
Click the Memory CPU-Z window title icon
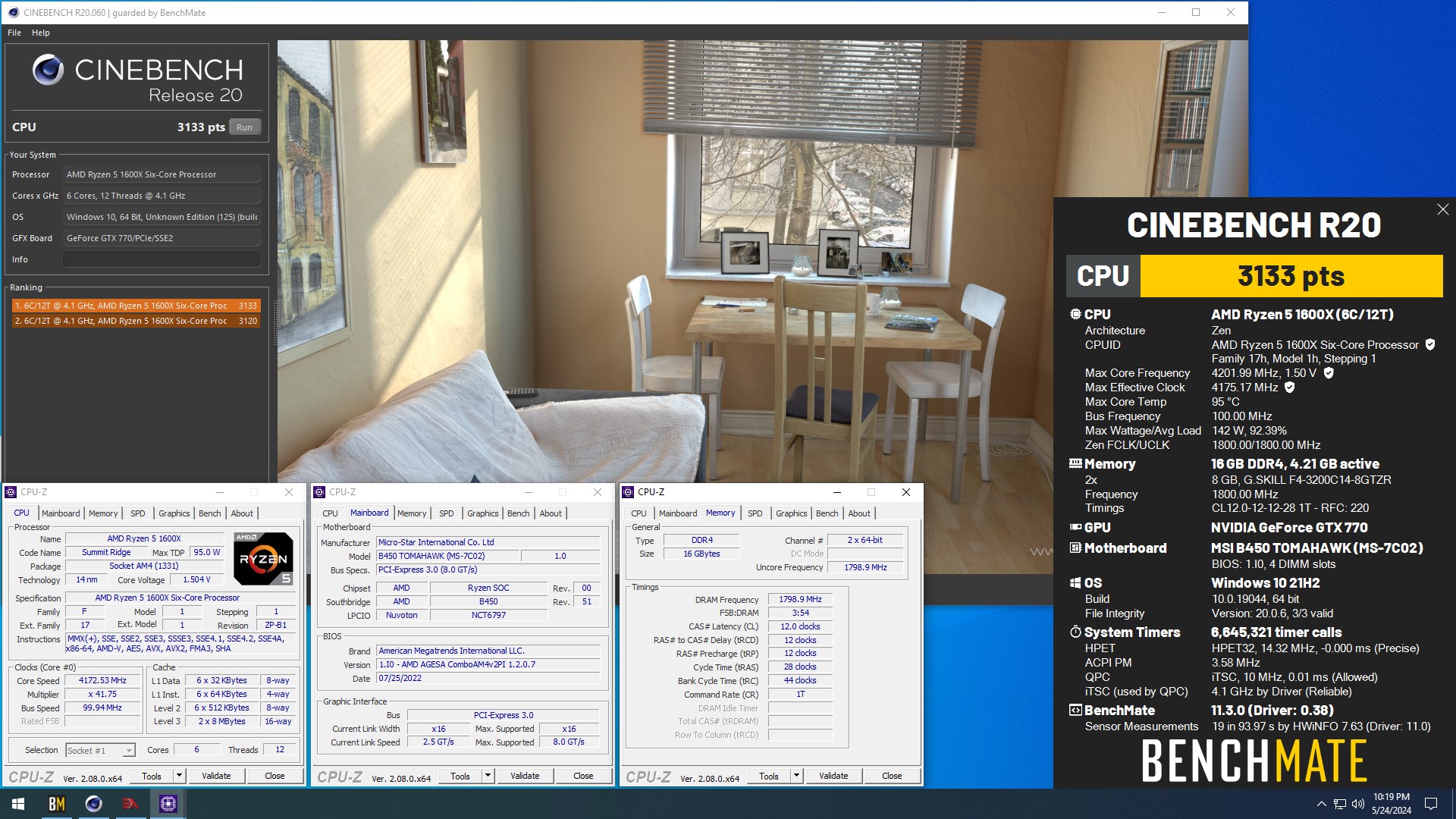(628, 492)
